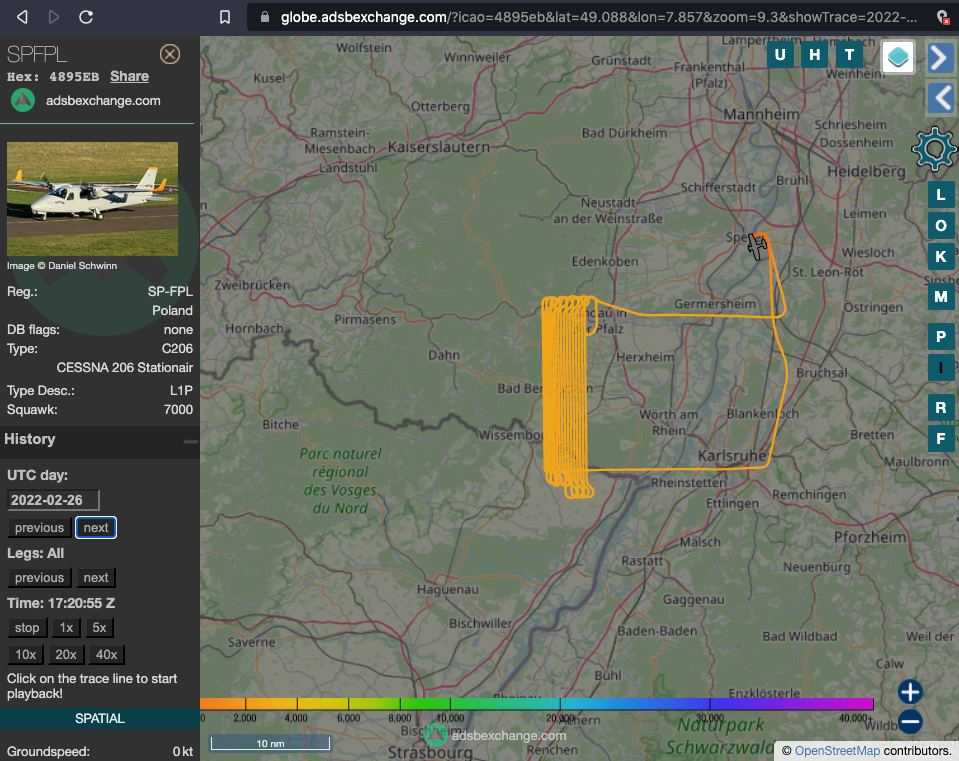959x761 pixels.
Task: Click the SPATIAL section header
Action: [x=100, y=719]
